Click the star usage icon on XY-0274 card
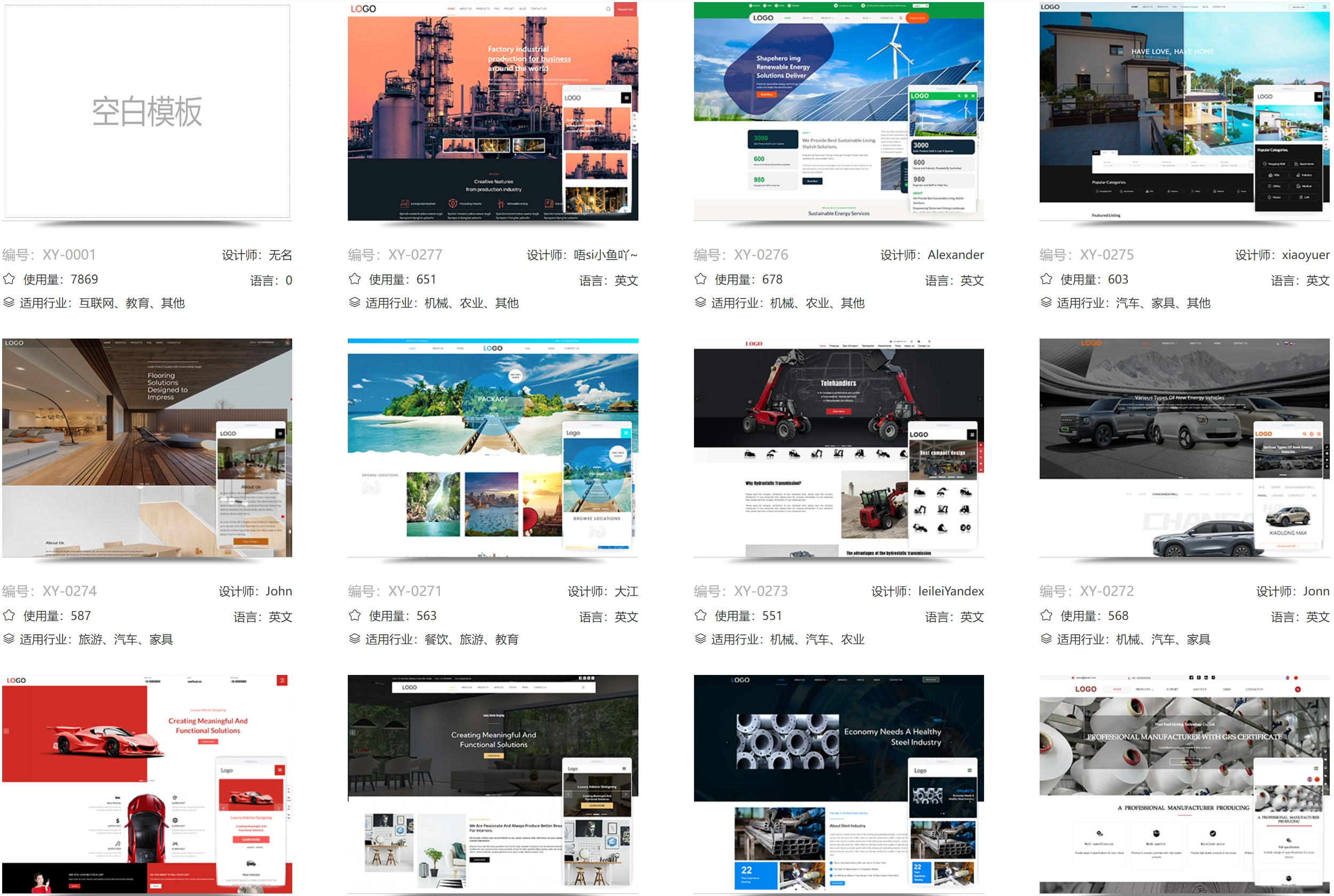 pyautogui.click(x=9, y=616)
